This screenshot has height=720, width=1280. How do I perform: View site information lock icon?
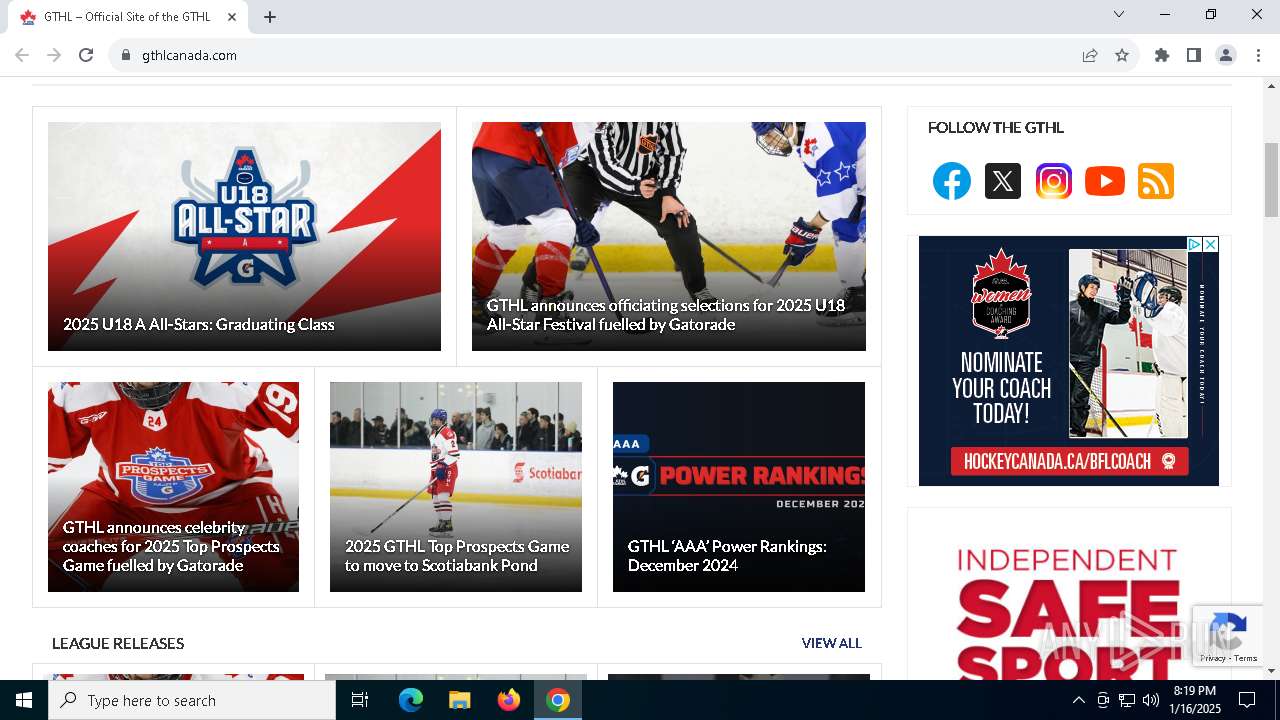[x=126, y=55]
